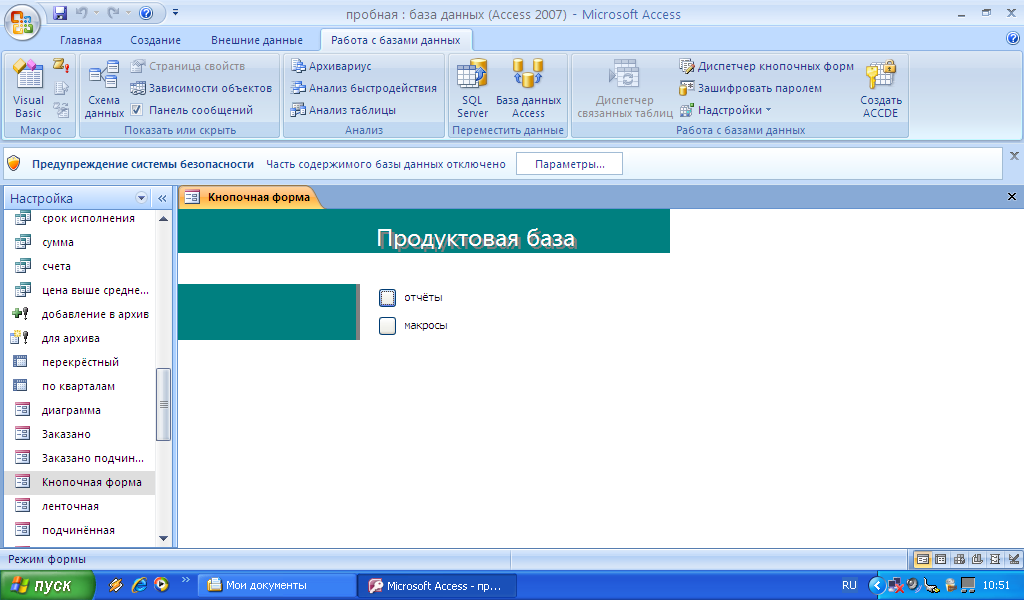
Task: Select Кнопочная форма in navigation pane
Action: [80, 482]
